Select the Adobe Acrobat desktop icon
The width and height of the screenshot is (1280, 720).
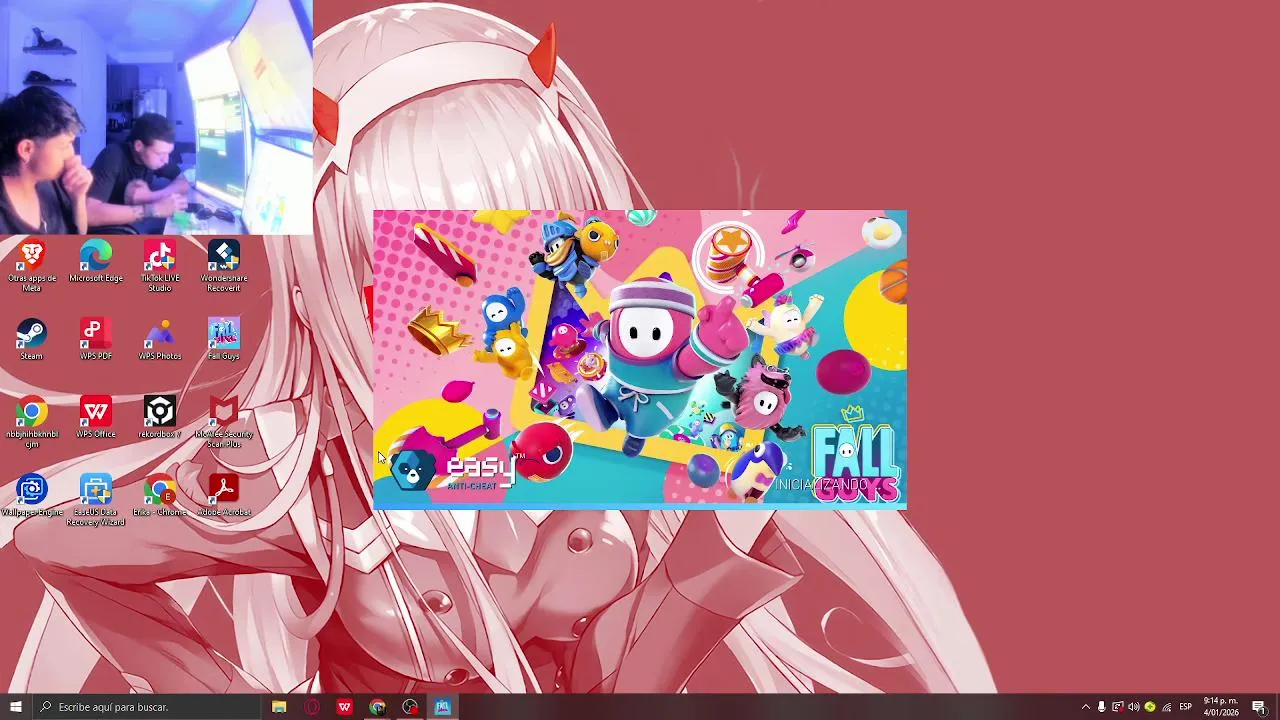pos(224,496)
